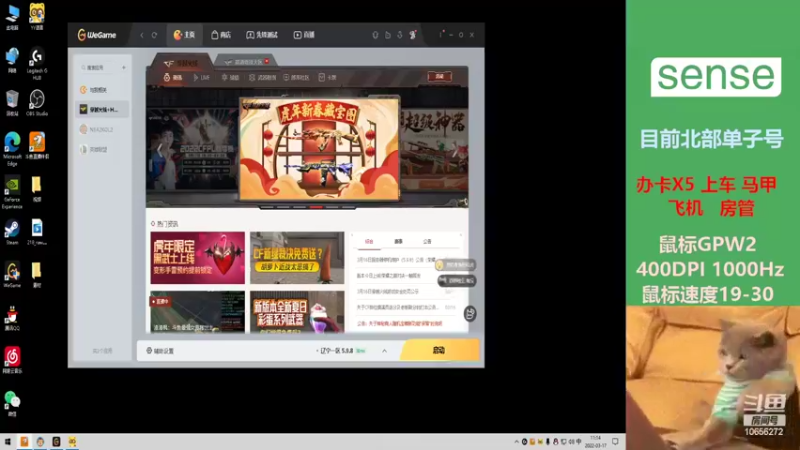Viewport: 800px width, 450px height.
Task: Open the notification center icon in taskbar
Action: tap(615, 442)
